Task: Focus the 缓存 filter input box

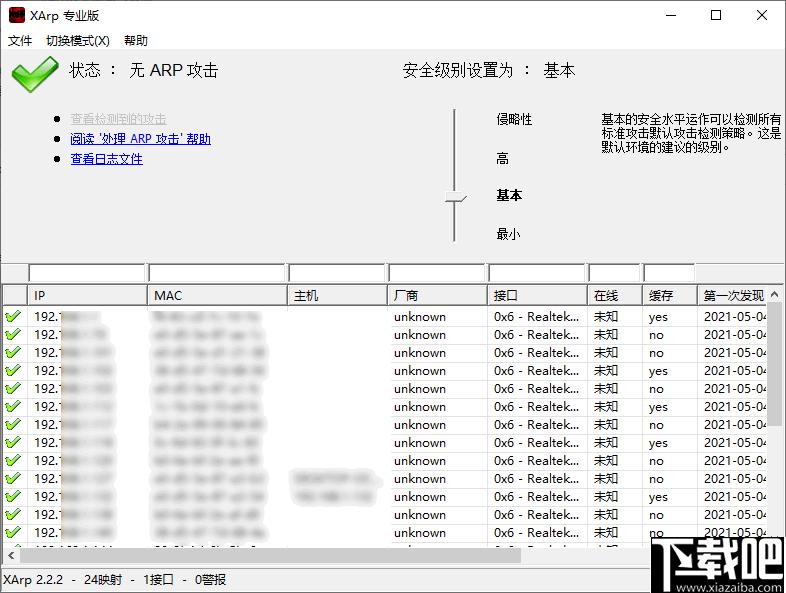Action: (669, 273)
